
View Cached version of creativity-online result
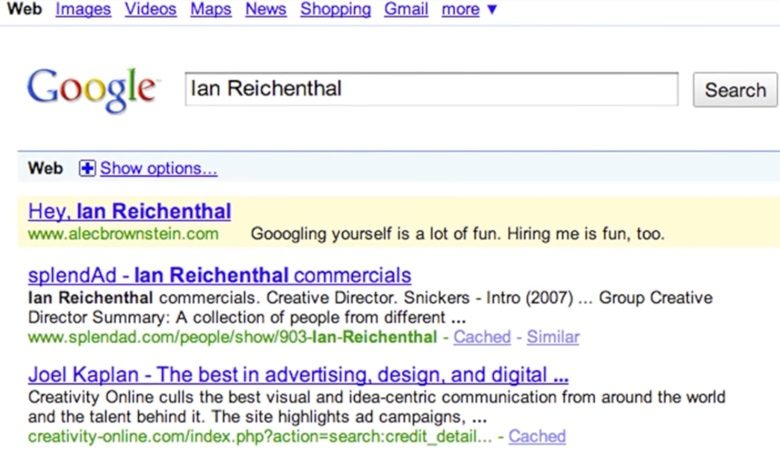point(537,437)
